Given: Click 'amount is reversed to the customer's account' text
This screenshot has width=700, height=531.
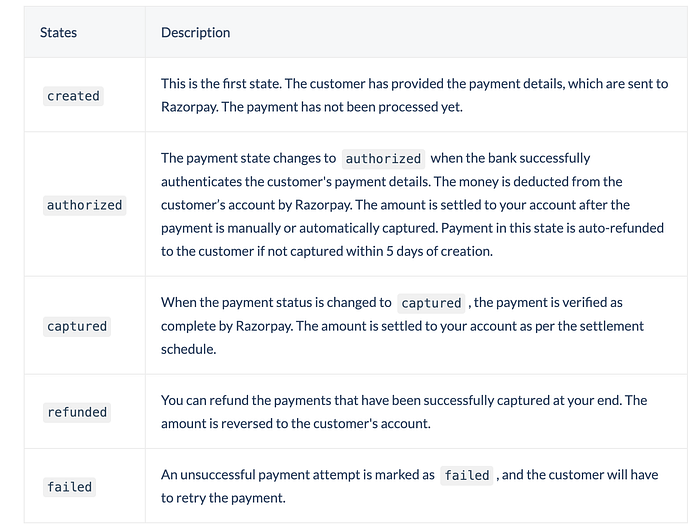Looking at the screenshot, I should tap(296, 423).
